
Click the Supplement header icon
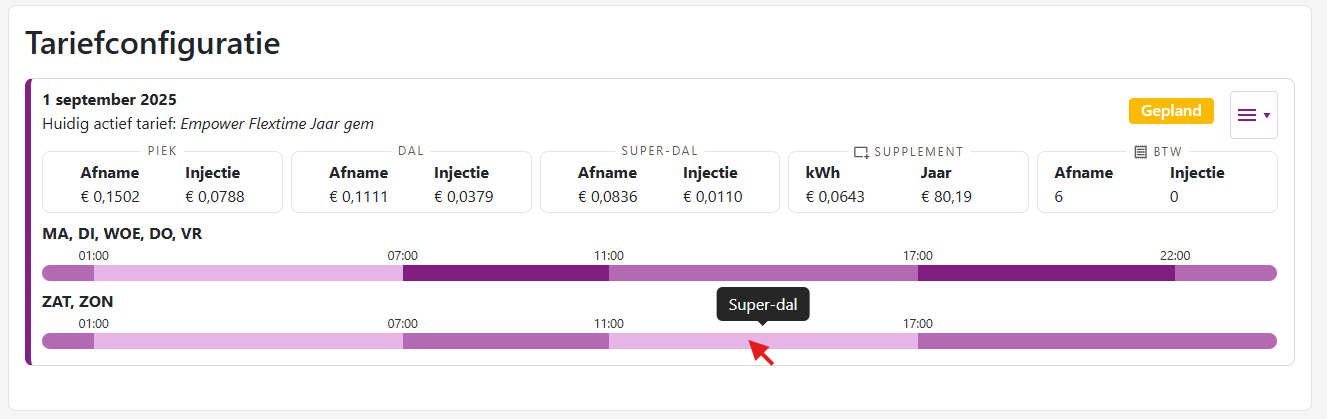click(x=861, y=152)
